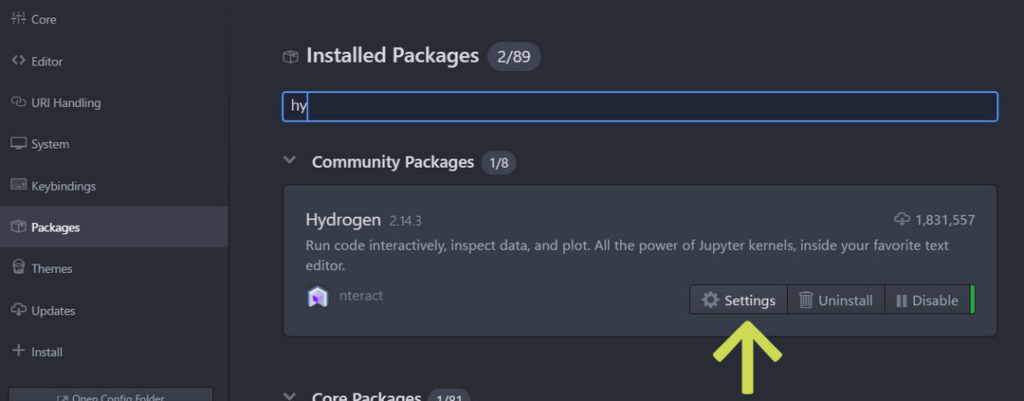Click the Install plus icon
Image resolution: width=1024 pixels, height=401 pixels.
point(18,351)
